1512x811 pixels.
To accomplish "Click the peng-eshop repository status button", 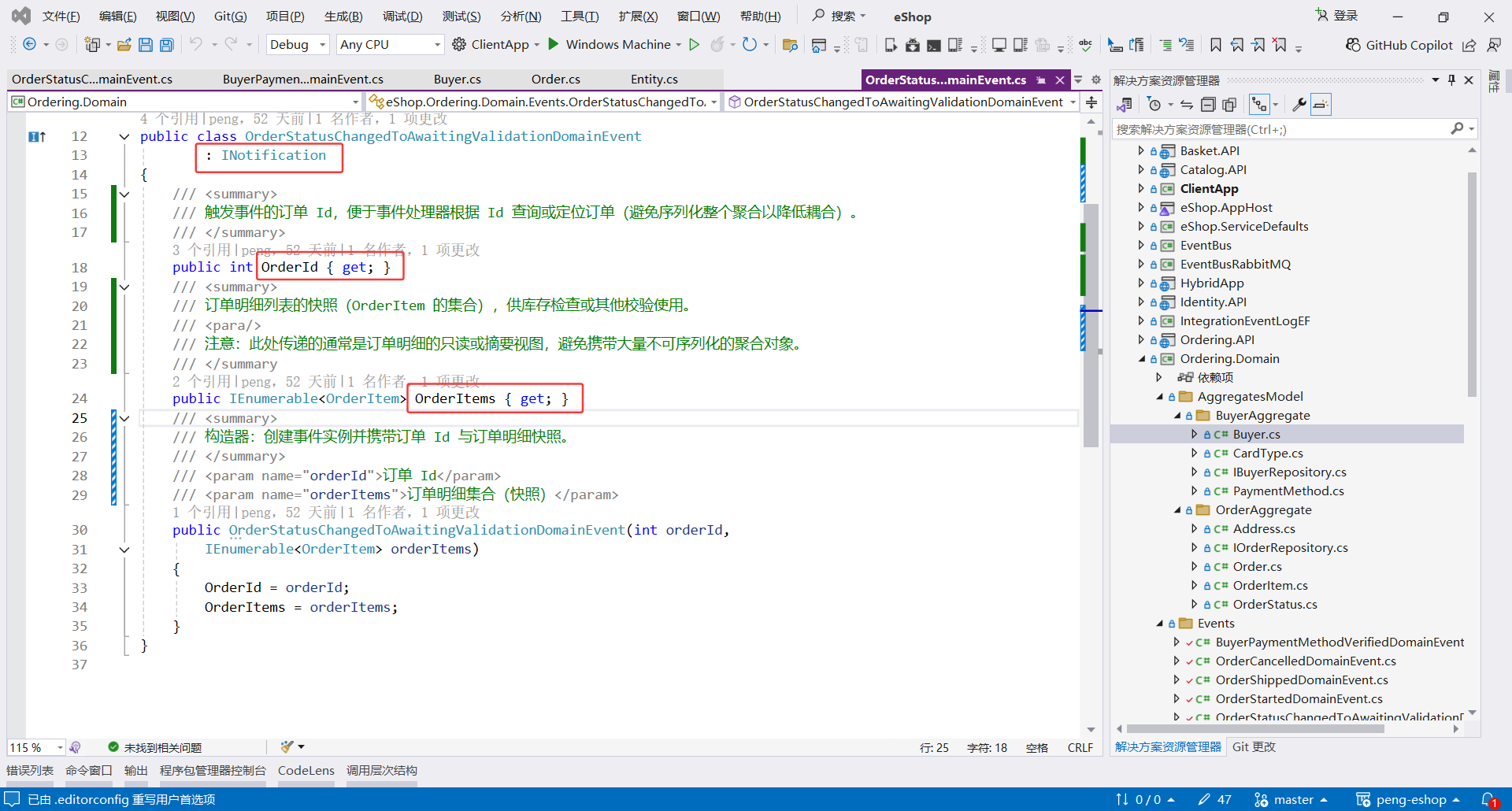I will coord(1408,799).
